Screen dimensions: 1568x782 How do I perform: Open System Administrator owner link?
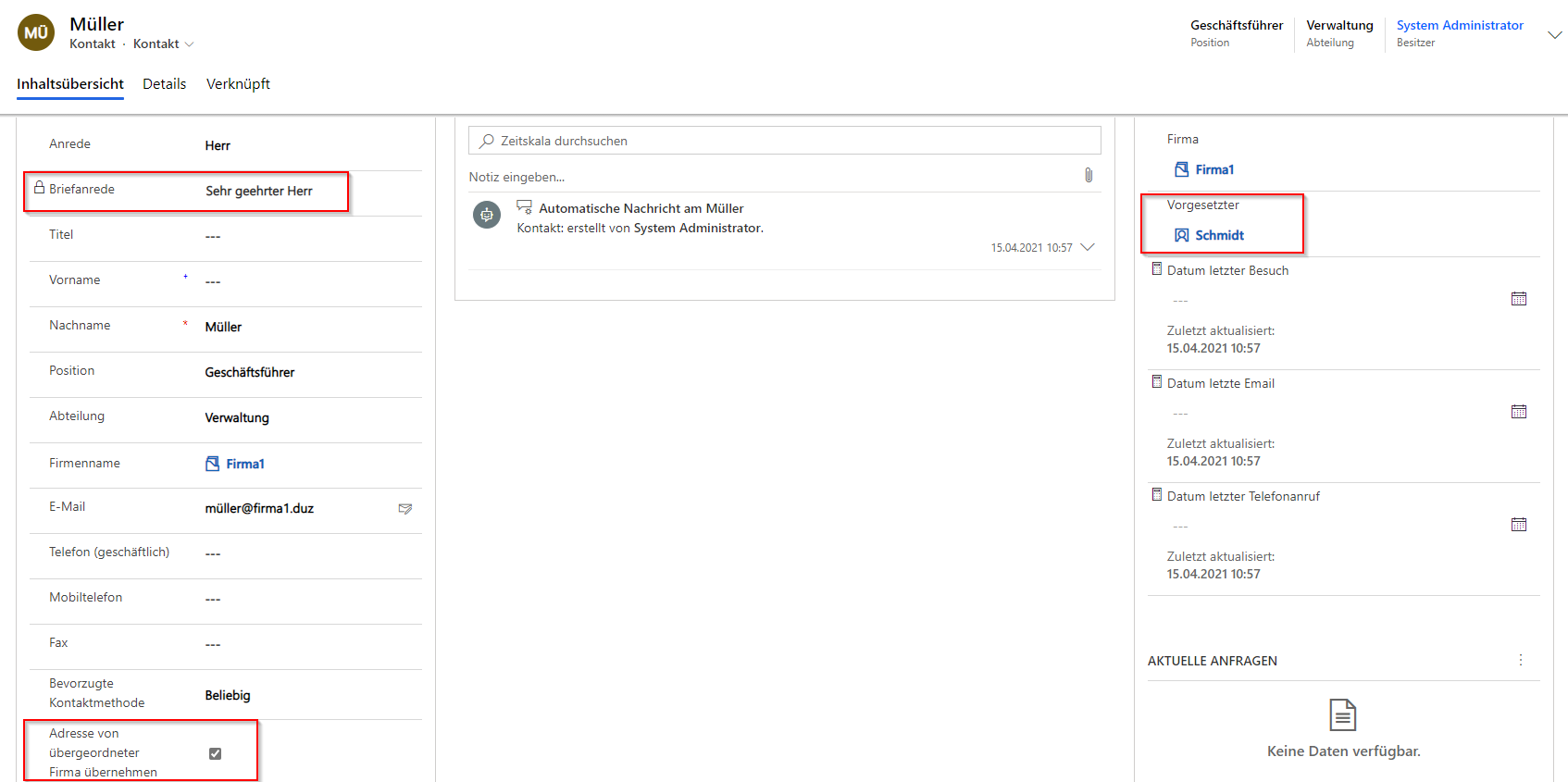tap(1459, 26)
